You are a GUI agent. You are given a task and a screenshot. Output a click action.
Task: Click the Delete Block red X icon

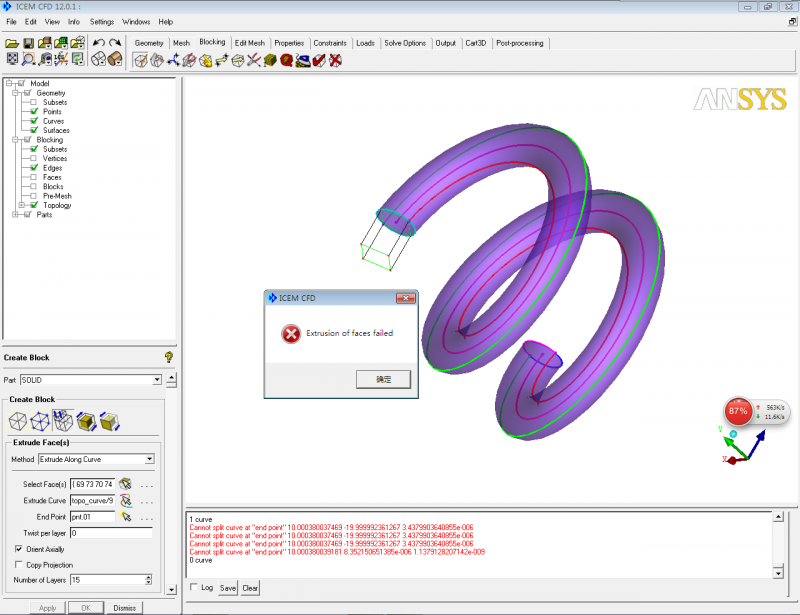point(335,61)
